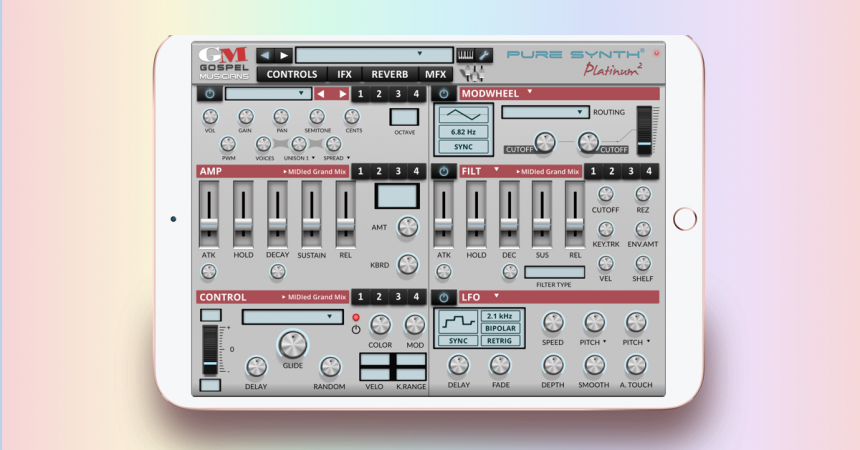
Task: Select CONTROL layer 2 button
Action: tap(379, 297)
